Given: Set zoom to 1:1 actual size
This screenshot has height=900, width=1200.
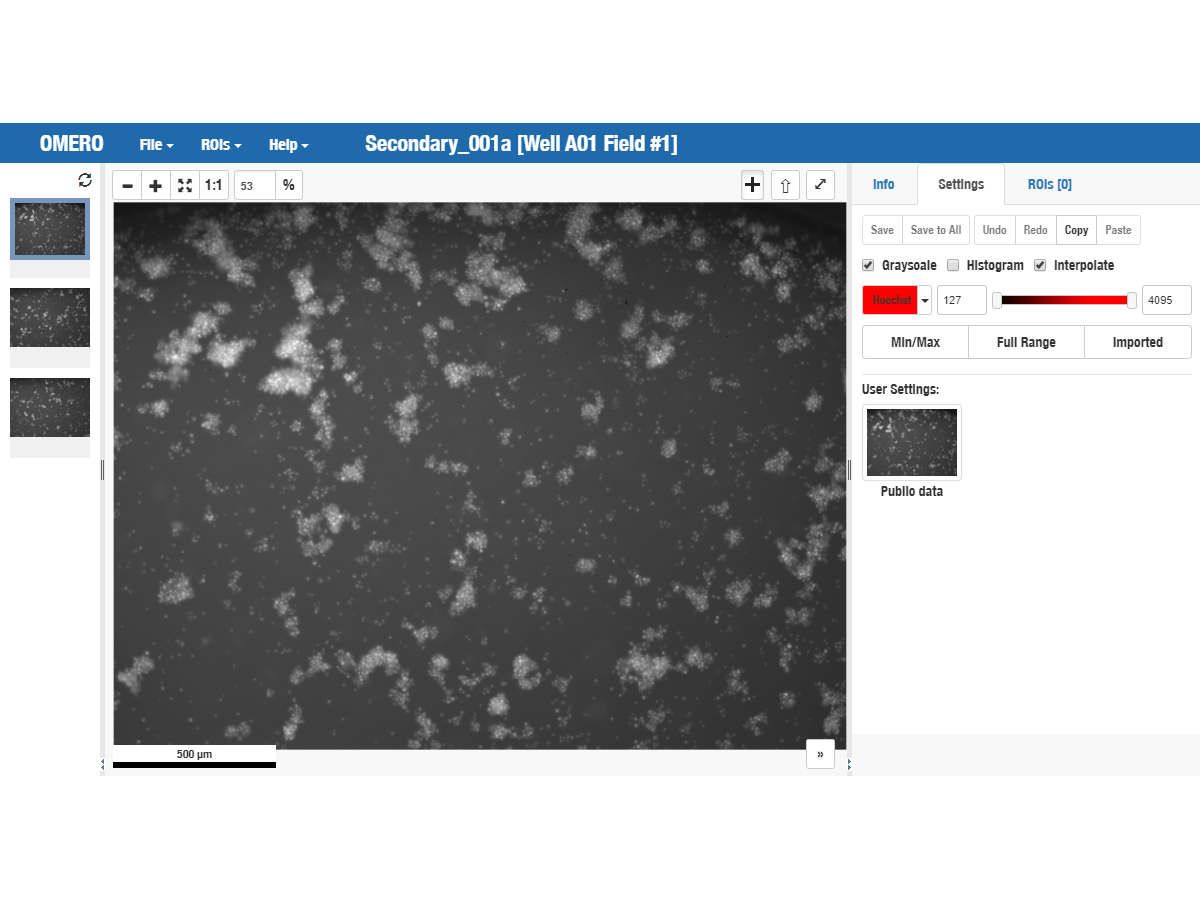Looking at the screenshot, I should tap(213, 185).
